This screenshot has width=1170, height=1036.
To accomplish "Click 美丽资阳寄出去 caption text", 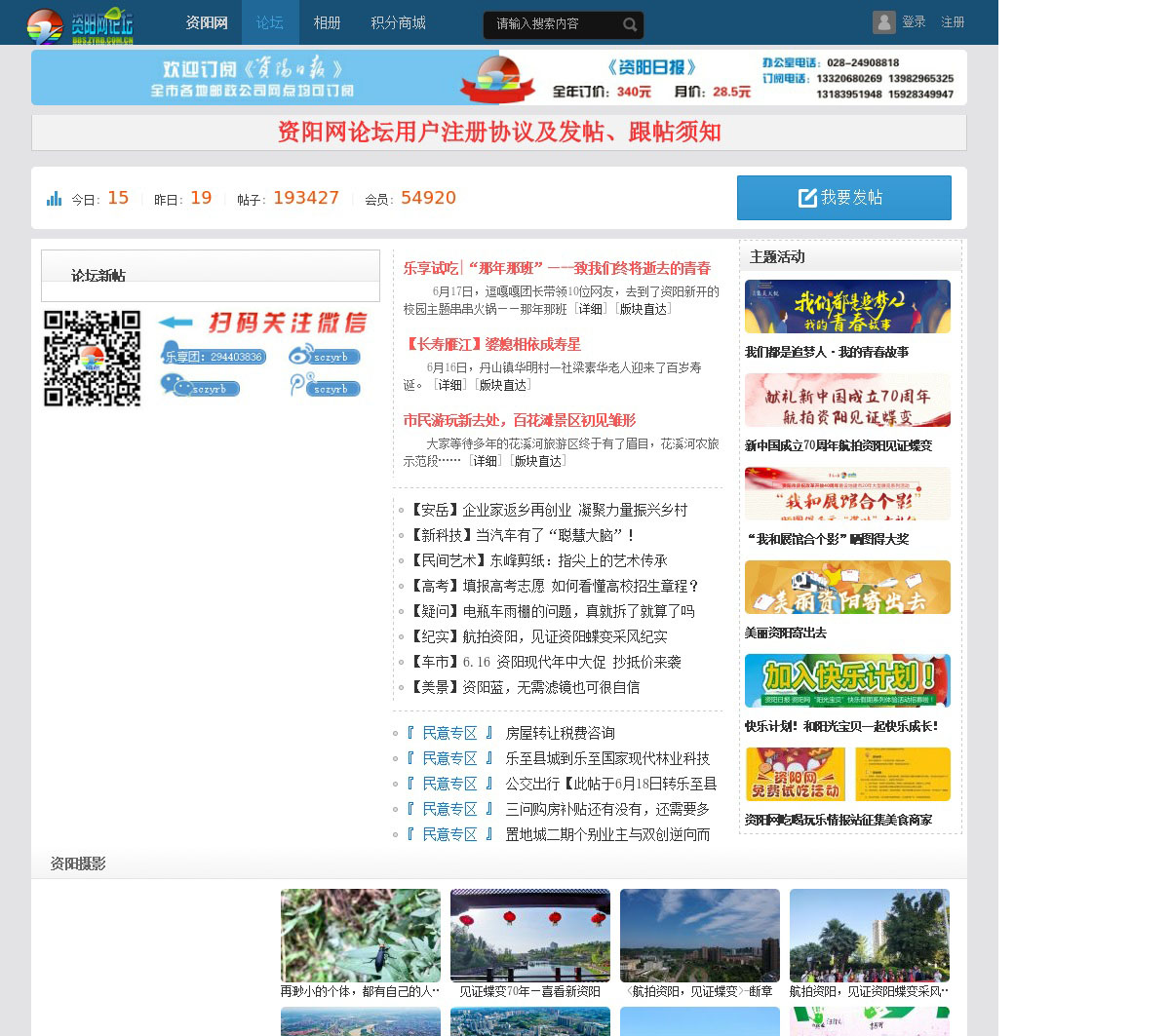I will (786, 633).
